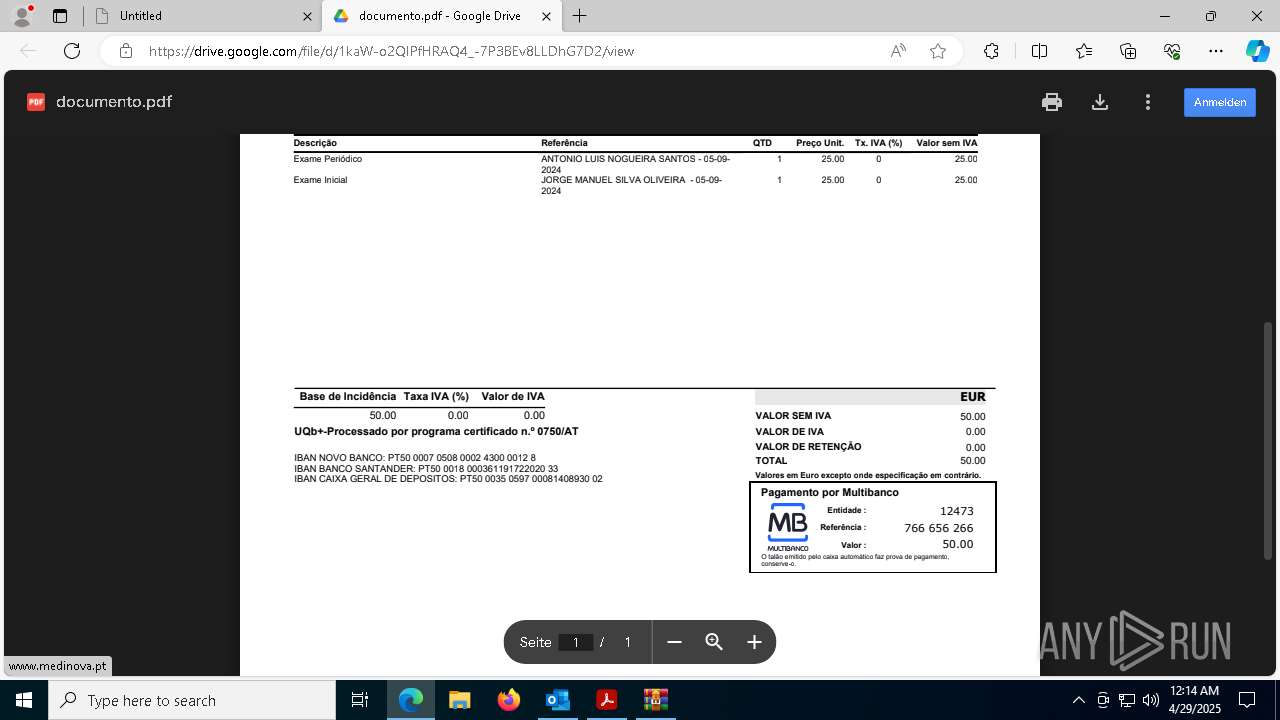Image resolution: width=1280 pixels, height=720 pixels.
Task: Select the Multibanco reference 766 656 266
Action: pyautogui.click(x=938, y=528)
